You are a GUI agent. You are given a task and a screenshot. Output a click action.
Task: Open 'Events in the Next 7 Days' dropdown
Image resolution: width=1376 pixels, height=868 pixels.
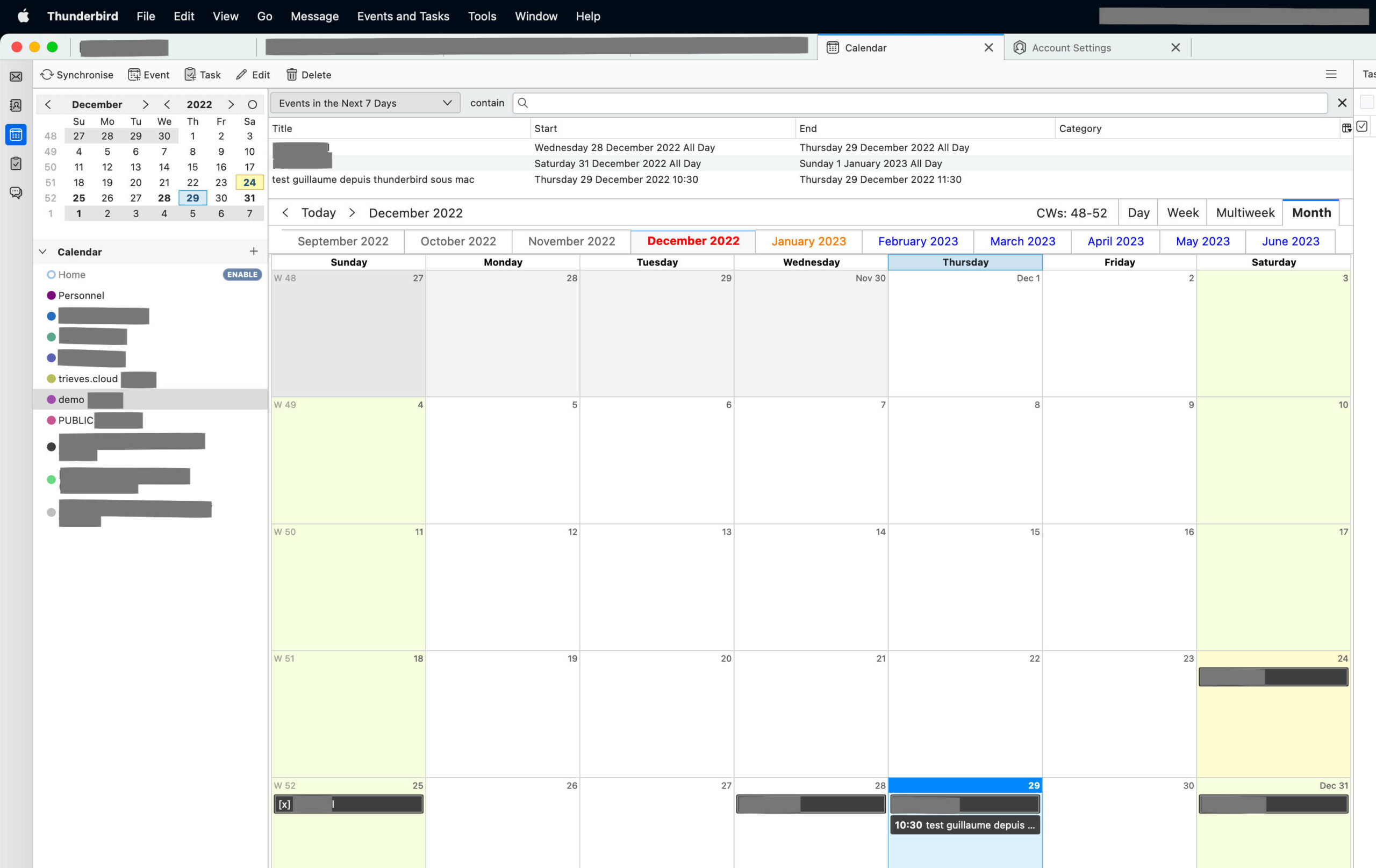pyautogui.click(x=365, y=103)
